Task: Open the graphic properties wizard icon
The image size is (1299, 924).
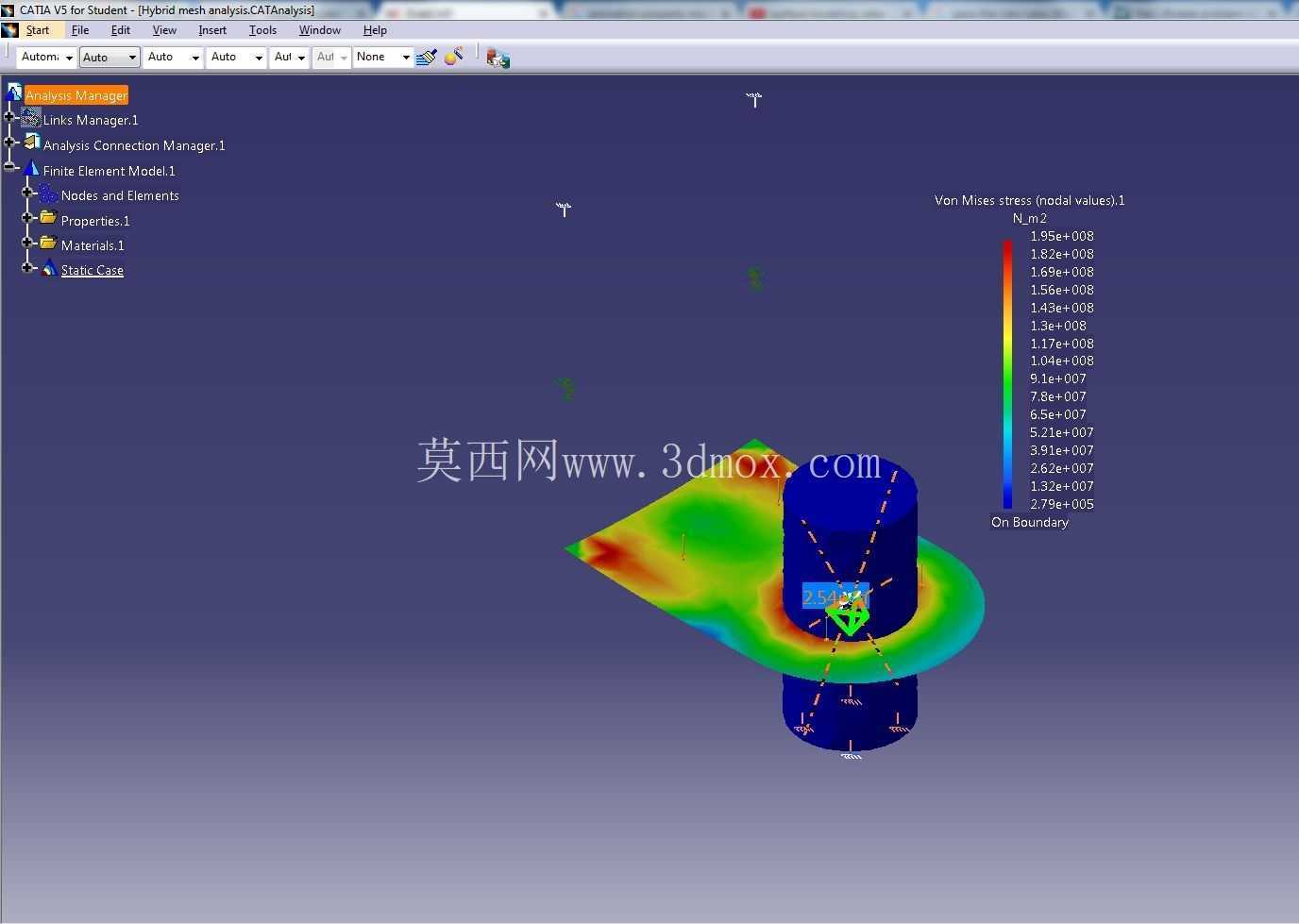Action: [x=454, y=58]
